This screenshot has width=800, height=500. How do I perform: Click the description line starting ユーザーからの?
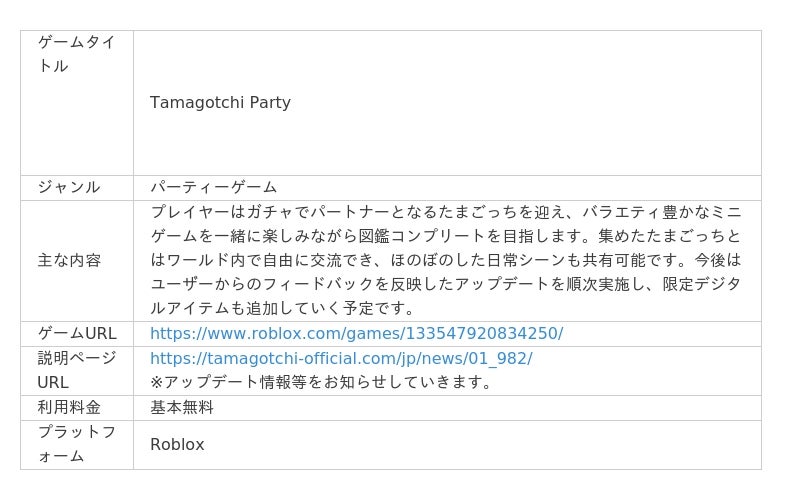tap(445, 284)
